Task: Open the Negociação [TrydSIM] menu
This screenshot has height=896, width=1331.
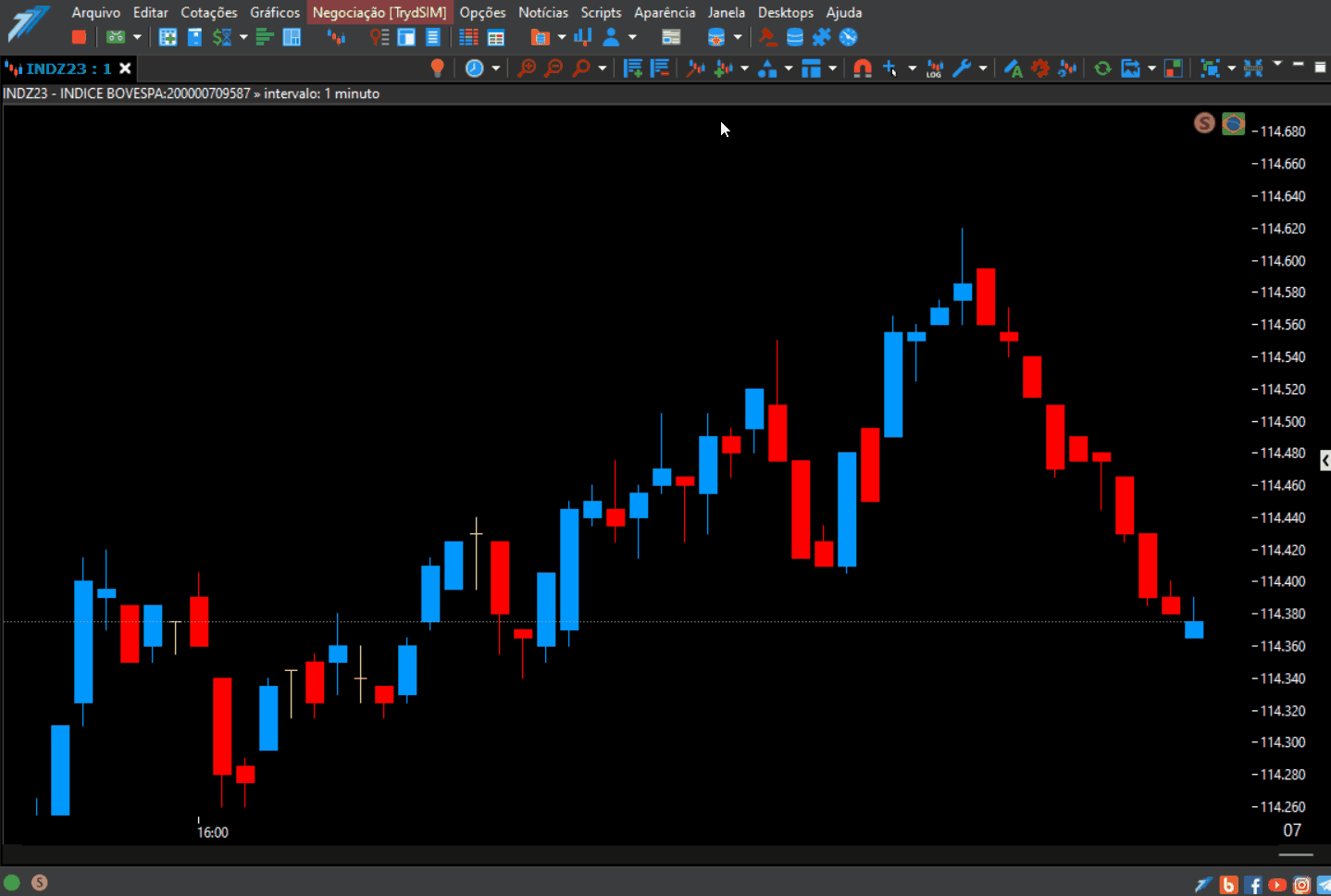Action: pyautogui.click(x=379, y=12)
